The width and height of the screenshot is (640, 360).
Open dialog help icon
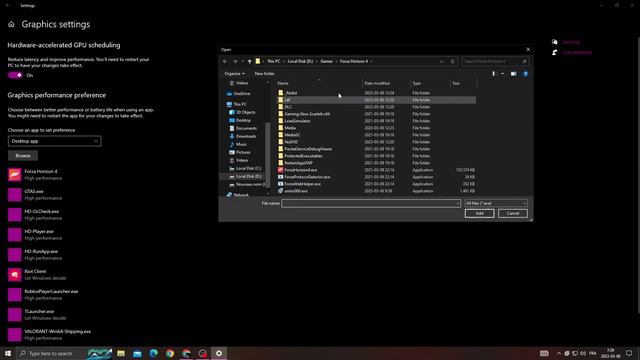[525, 74]
